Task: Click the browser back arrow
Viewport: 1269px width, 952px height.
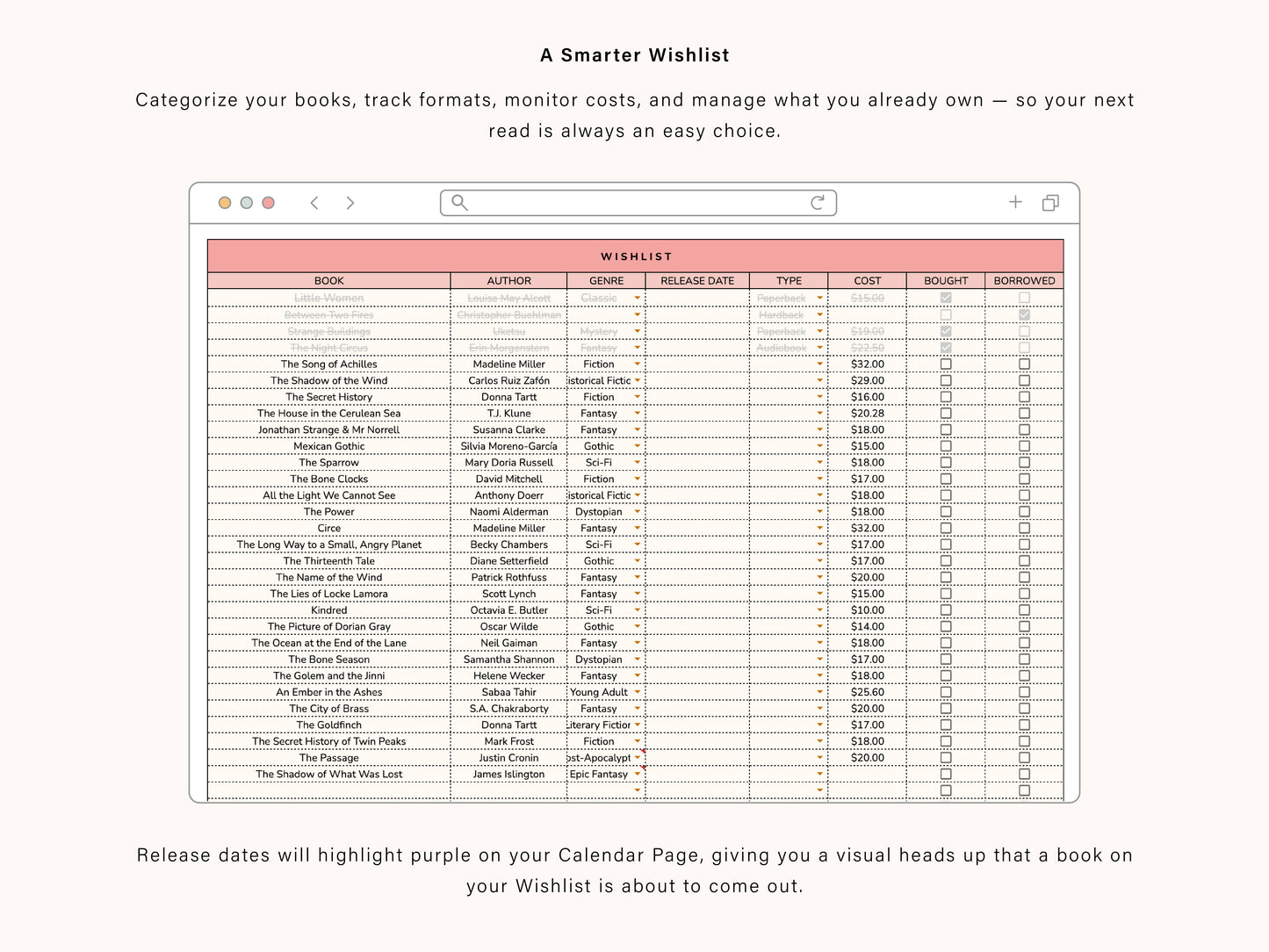Action: pos(314,203)
